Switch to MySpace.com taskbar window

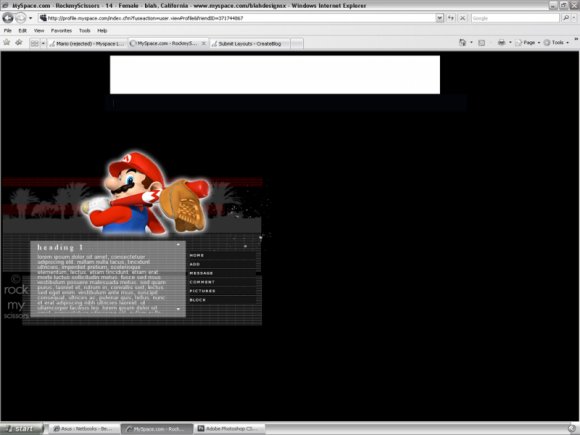[x=156, y=429]
